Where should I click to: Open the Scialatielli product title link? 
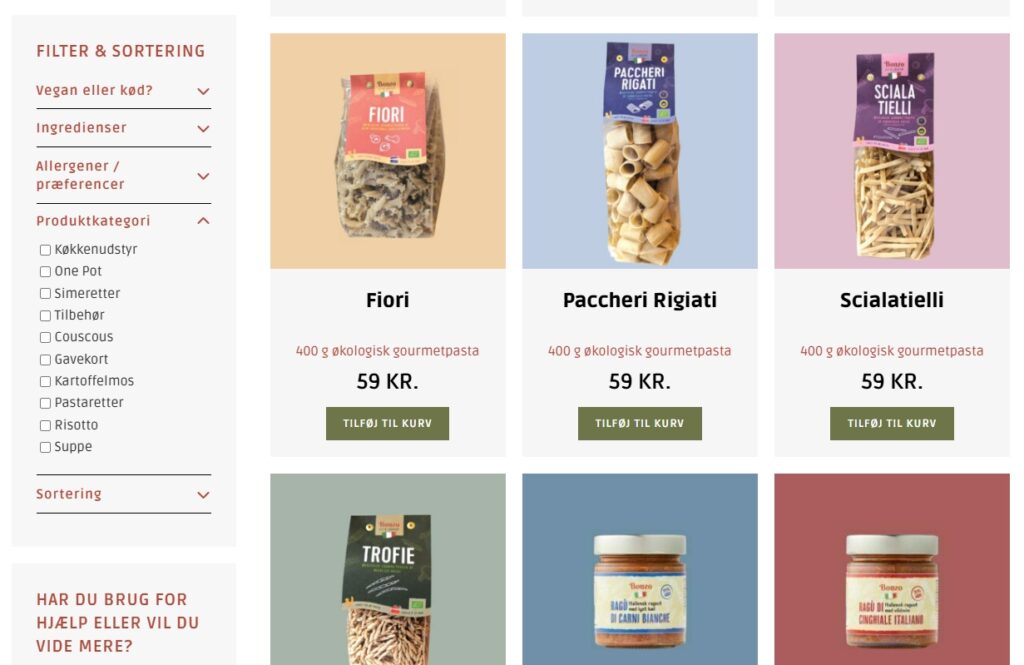[891, 300]
